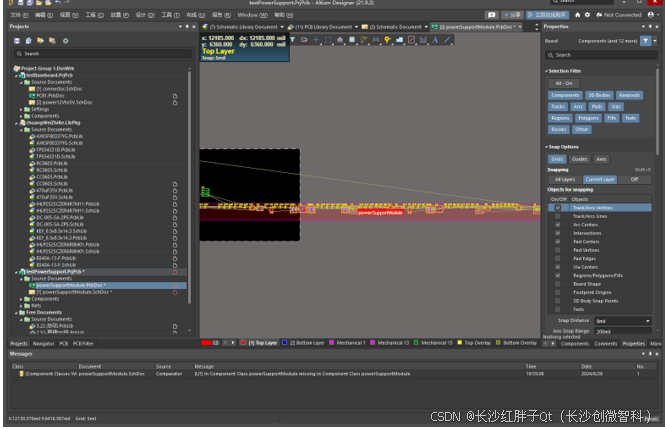Image resolution: width=665 pixels, height=431 pixels.
Task: Open Projects panel settings gear icon
Action: pyautogui.click(x=64, y=40)
